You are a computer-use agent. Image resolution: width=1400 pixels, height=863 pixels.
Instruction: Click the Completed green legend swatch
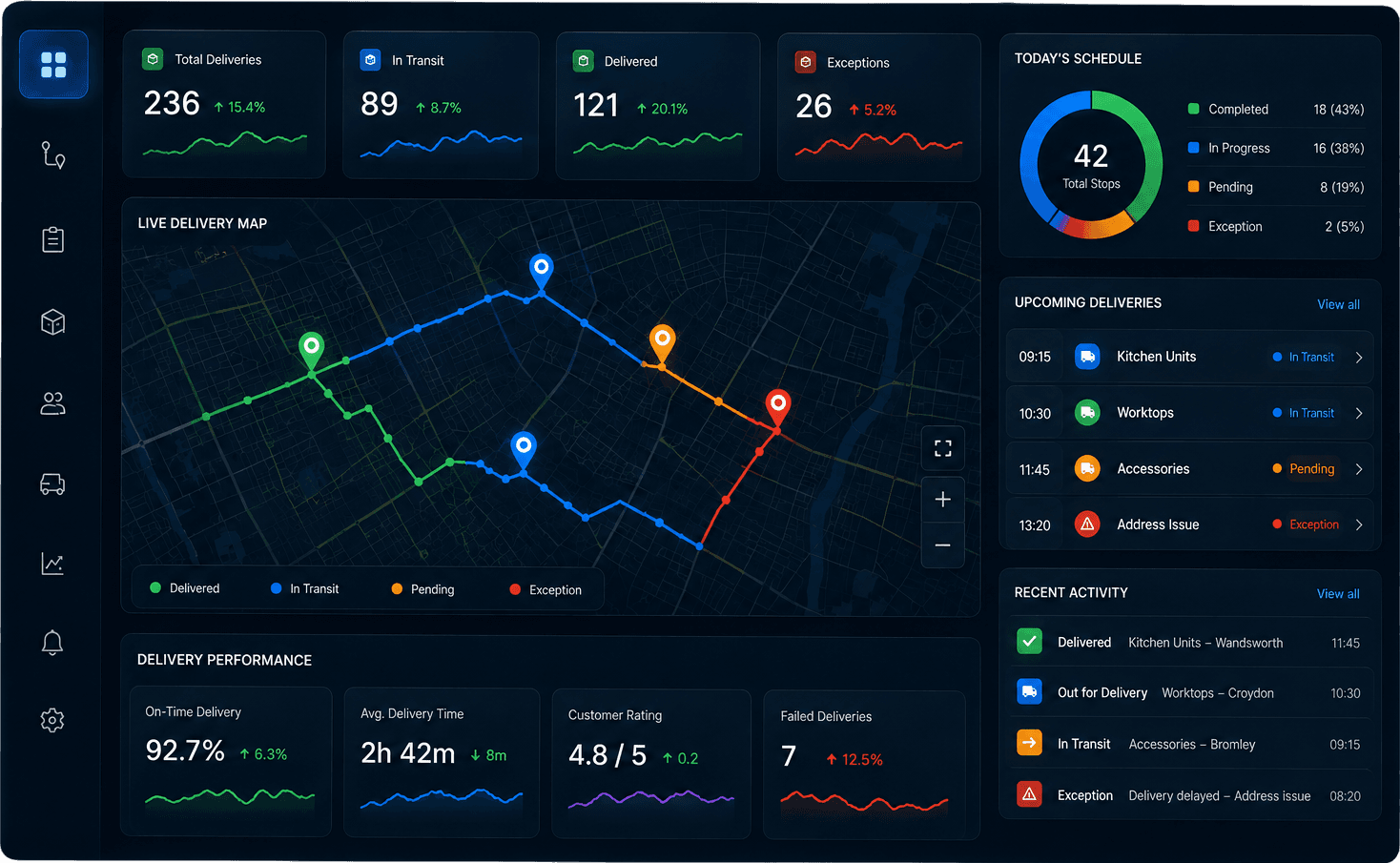[x=1193, y=109]
